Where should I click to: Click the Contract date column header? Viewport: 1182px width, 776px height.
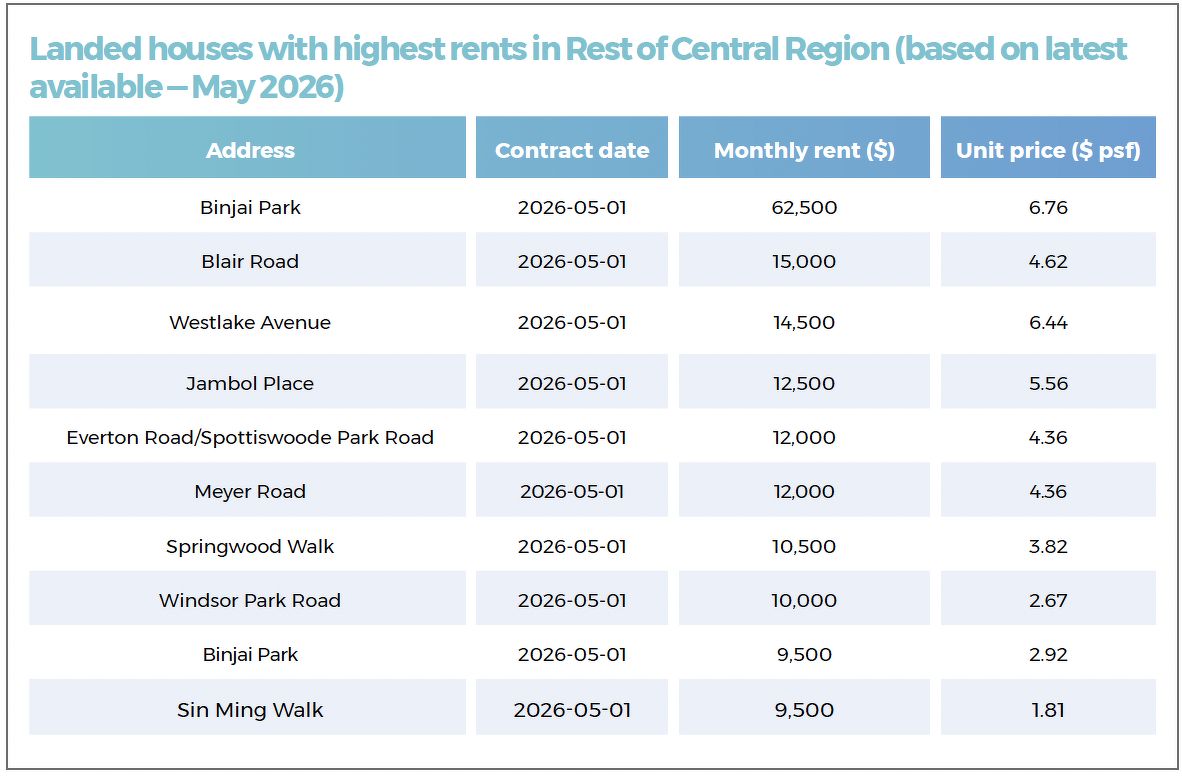point(571,148)
